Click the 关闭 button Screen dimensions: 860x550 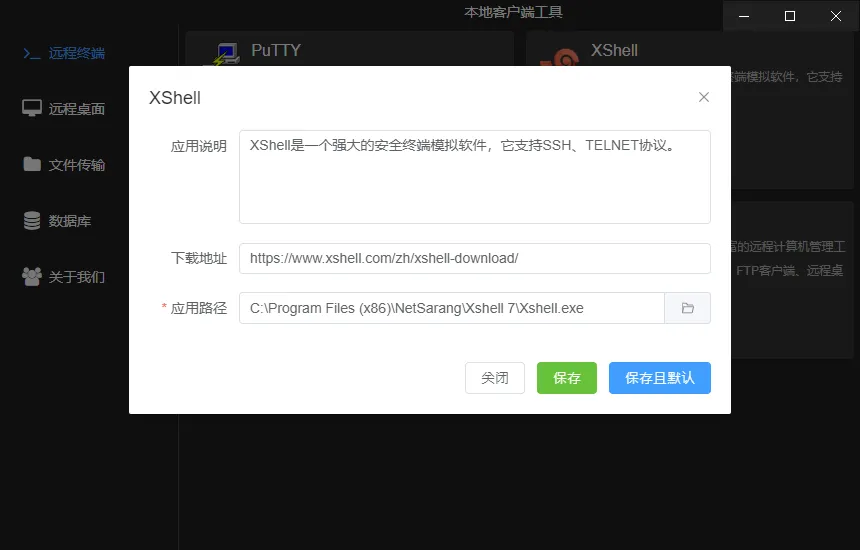[x=495, y=378]
